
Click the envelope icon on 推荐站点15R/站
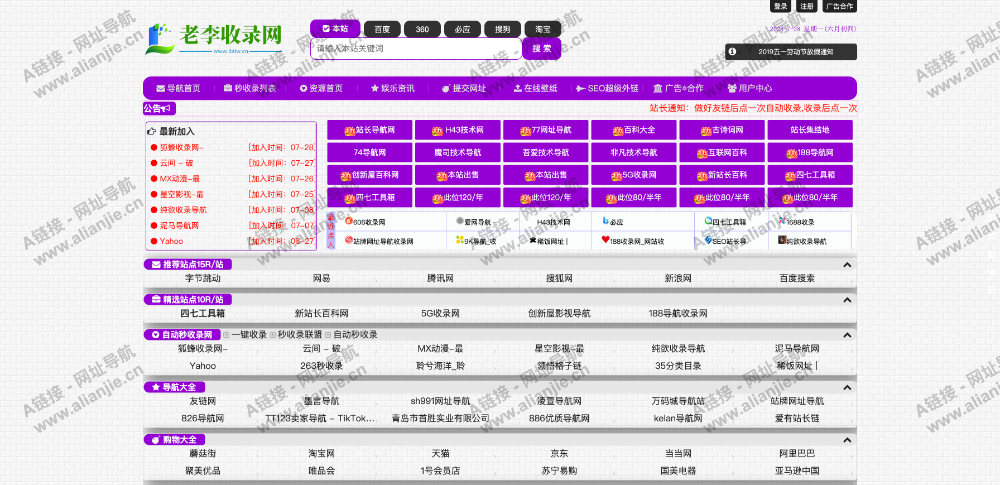tap(155, 265)
